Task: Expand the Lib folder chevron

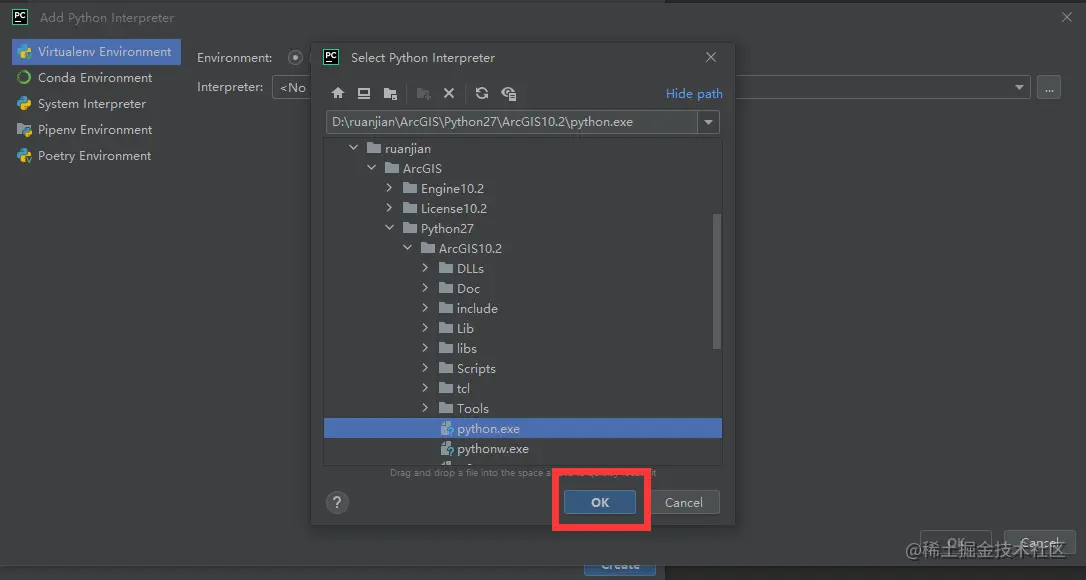Action: click(x=425, y=328)
